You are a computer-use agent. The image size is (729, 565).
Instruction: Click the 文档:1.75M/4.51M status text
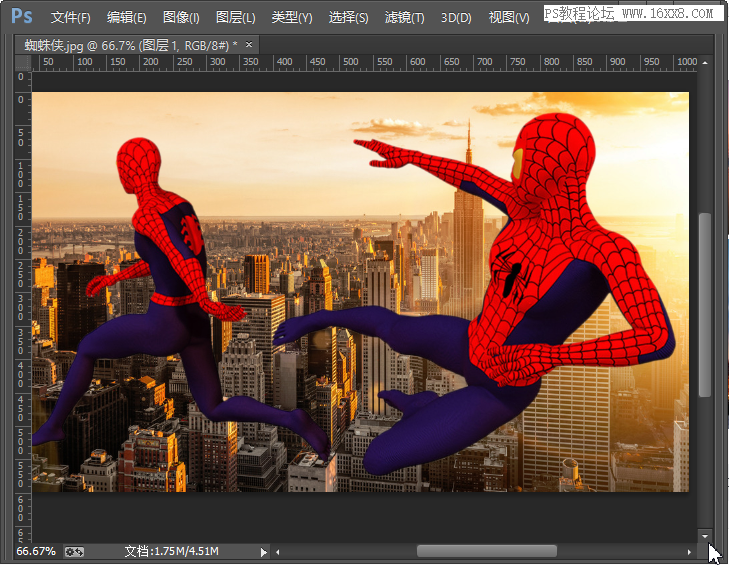pos(172,552)
